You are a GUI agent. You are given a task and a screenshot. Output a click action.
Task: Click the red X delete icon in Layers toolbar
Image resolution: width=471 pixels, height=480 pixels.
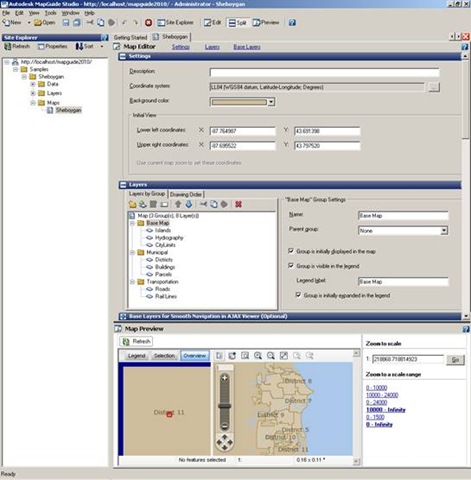tap(238, 204)
